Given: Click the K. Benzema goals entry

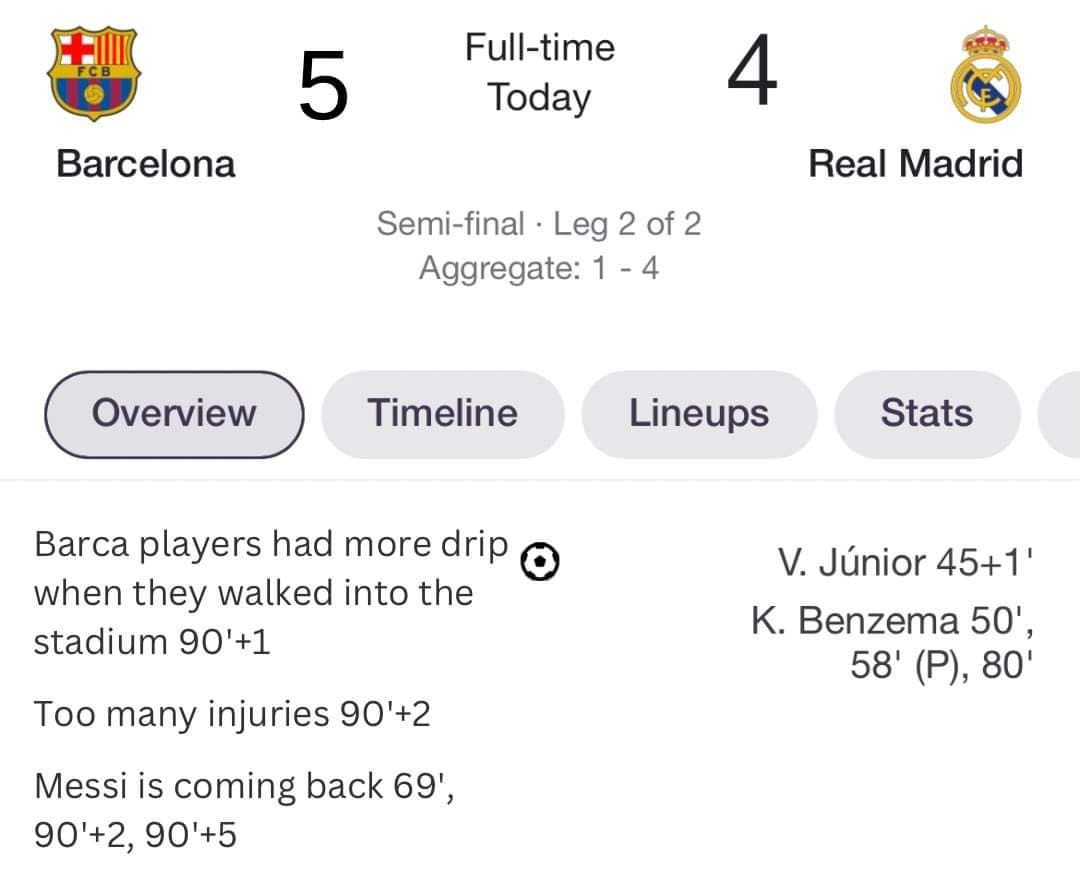Looking at the screenshot, I should (x=893, y=642).
